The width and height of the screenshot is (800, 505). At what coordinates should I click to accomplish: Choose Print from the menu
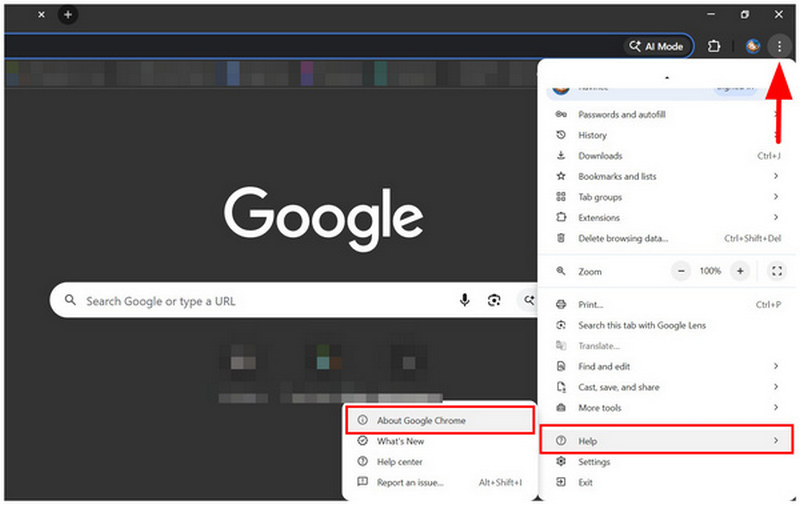667,305
